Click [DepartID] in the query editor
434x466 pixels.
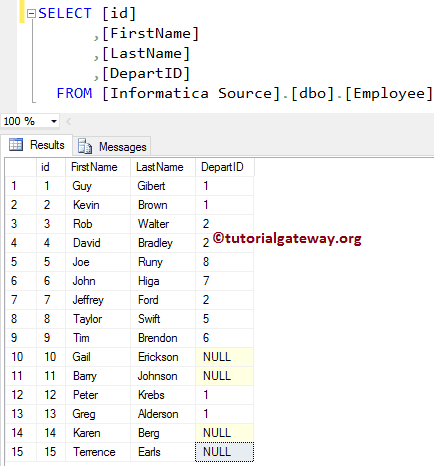(x=146, y=73)
